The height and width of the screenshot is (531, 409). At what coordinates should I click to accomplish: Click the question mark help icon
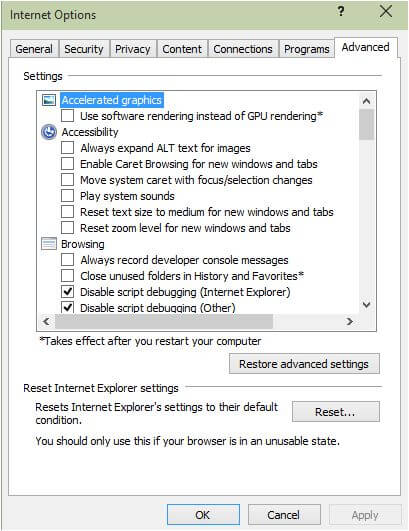[x=341, y=12]
